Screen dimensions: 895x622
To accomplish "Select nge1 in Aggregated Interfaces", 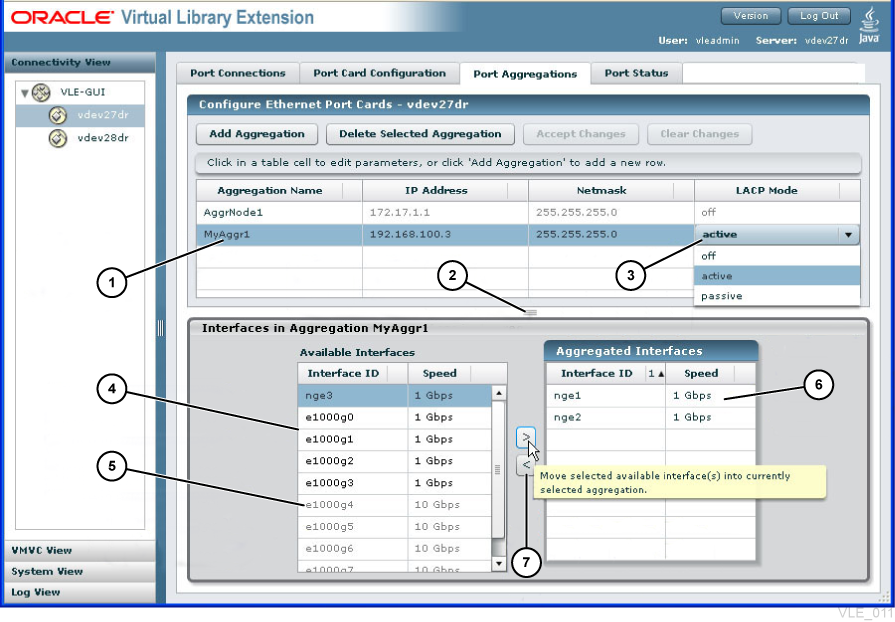I will [651, 395].
